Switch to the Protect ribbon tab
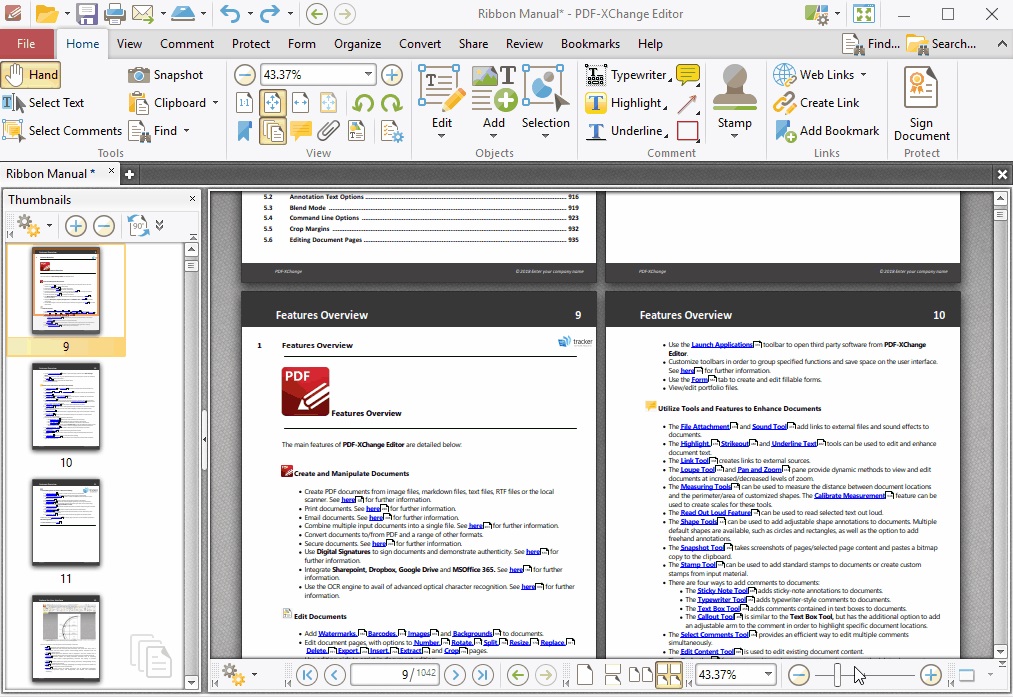 pos(251,43)
